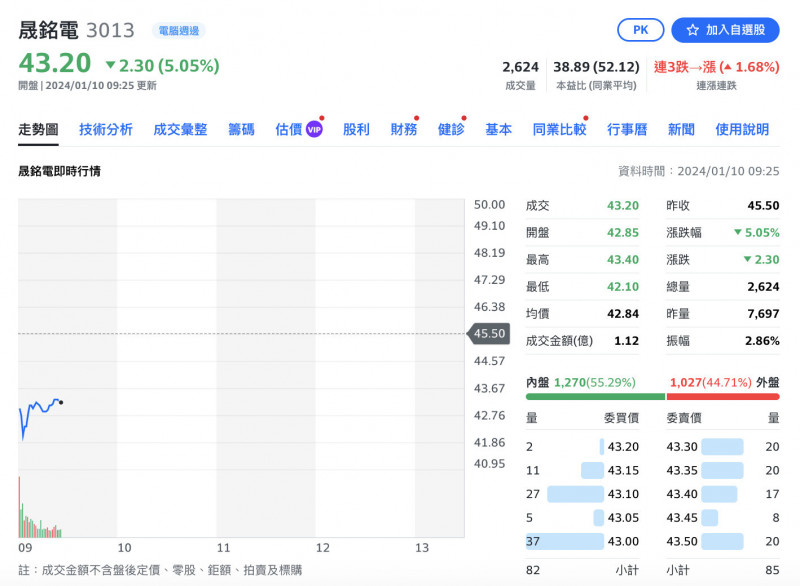Click the 45.50 previous close price marker

(x=488, y=334)
